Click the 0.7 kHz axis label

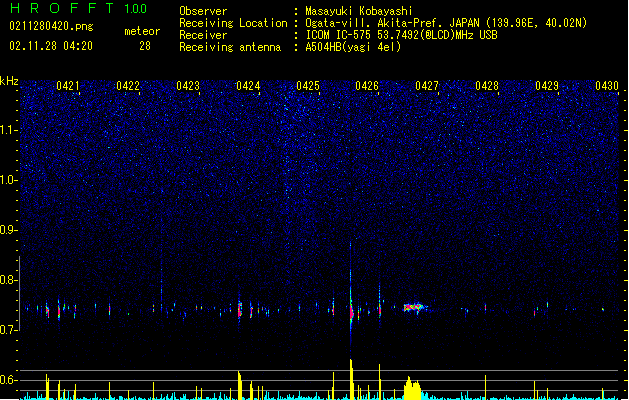(8, 330)
